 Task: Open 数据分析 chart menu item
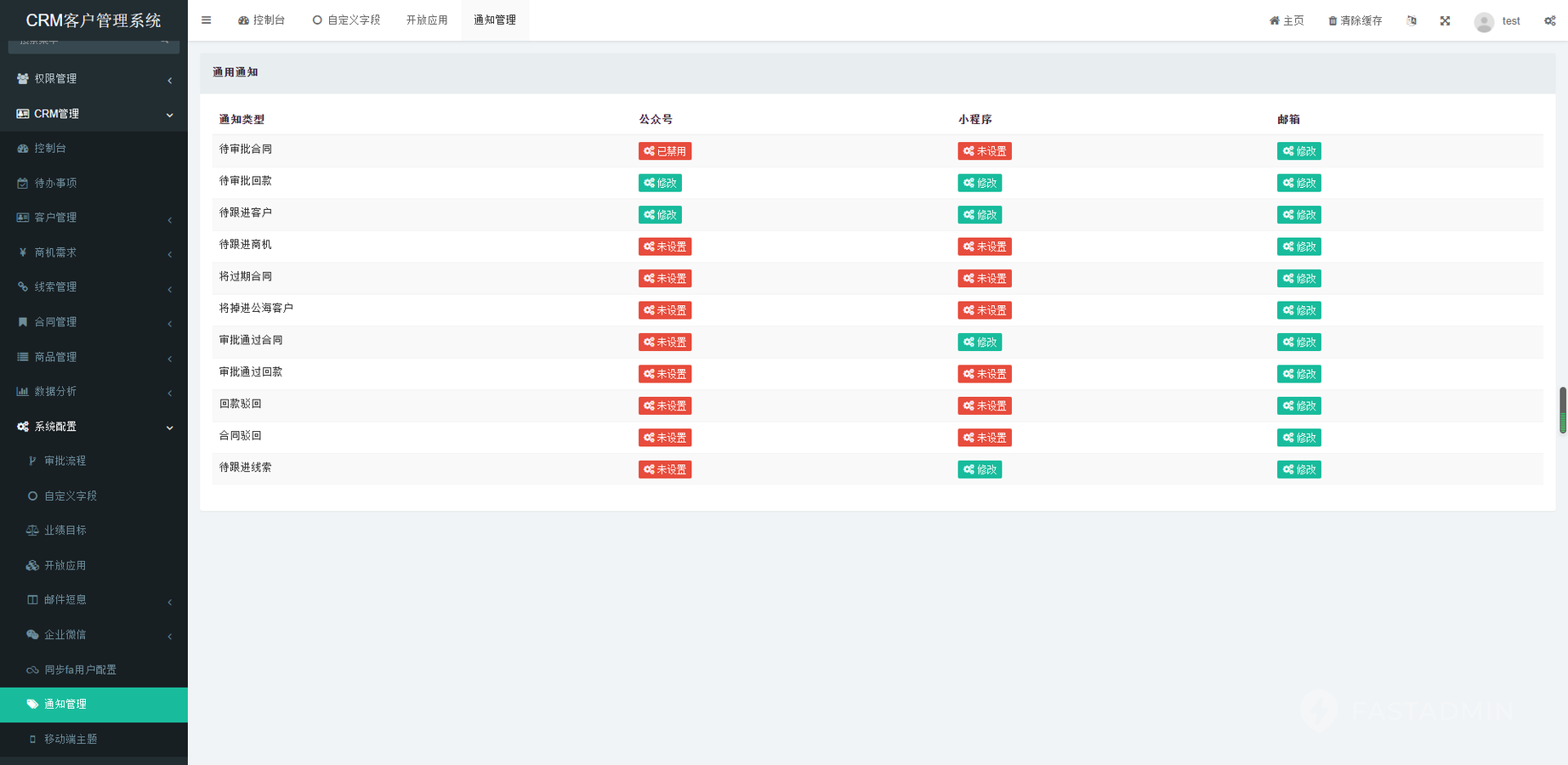pos(55,391)
